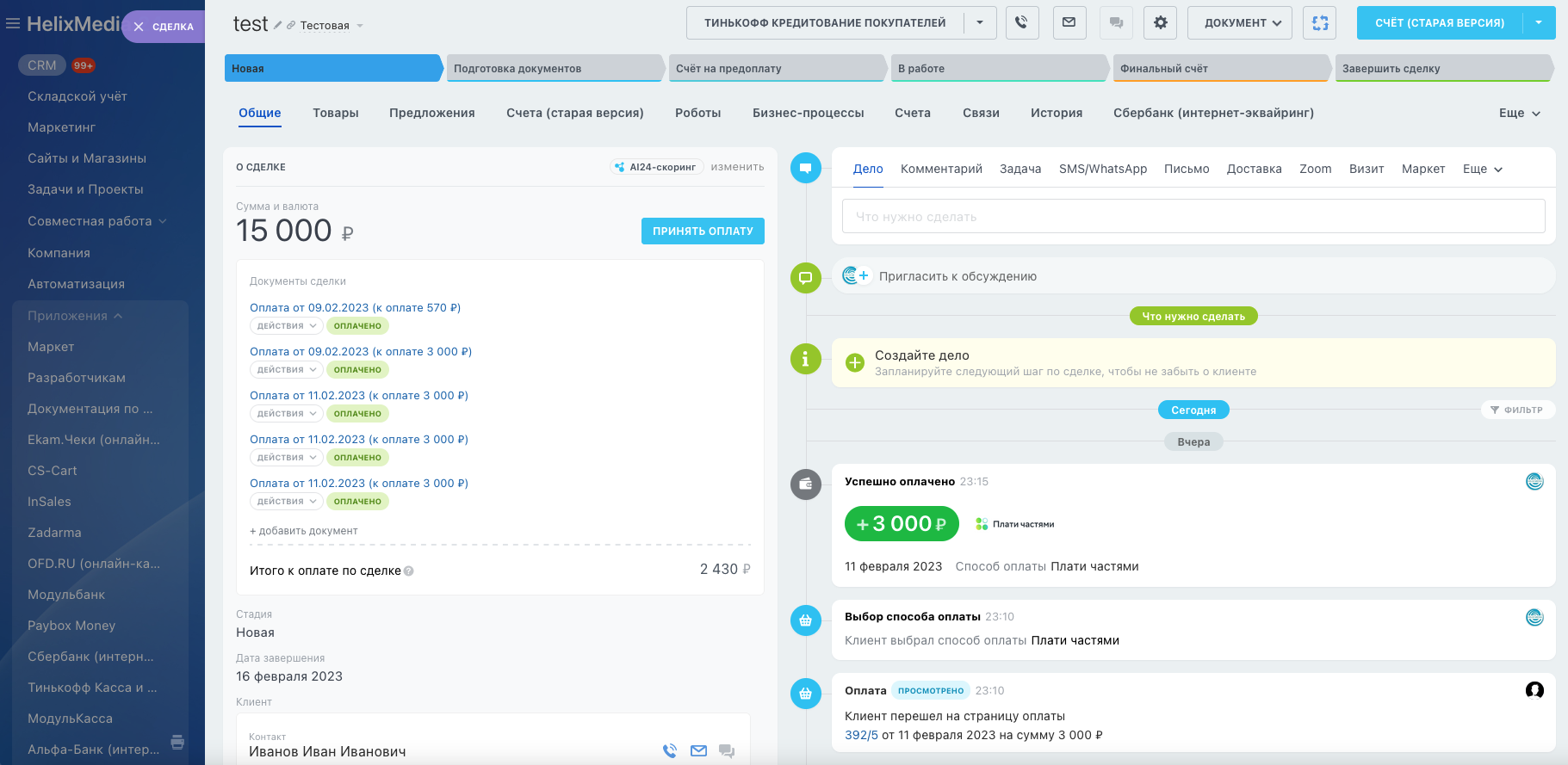Click + добавить документ link
The image size is (1568, 765).
304,531
